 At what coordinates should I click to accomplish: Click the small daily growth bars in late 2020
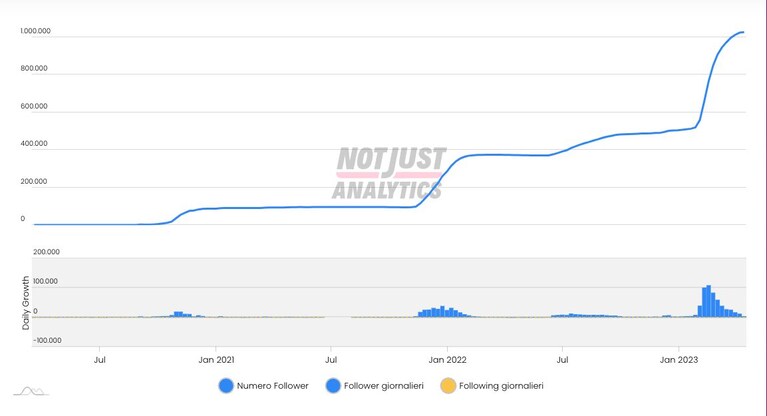click(181, 314)
